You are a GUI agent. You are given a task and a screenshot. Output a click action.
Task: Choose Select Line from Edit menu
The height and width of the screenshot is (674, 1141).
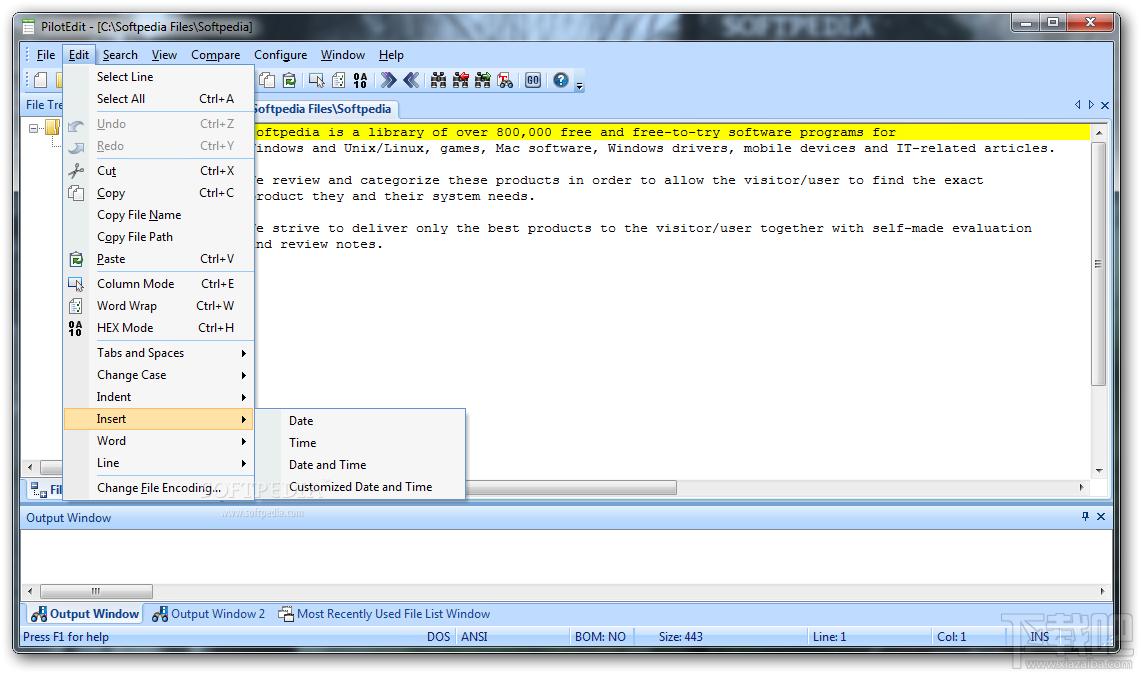[x=159, y=76]
